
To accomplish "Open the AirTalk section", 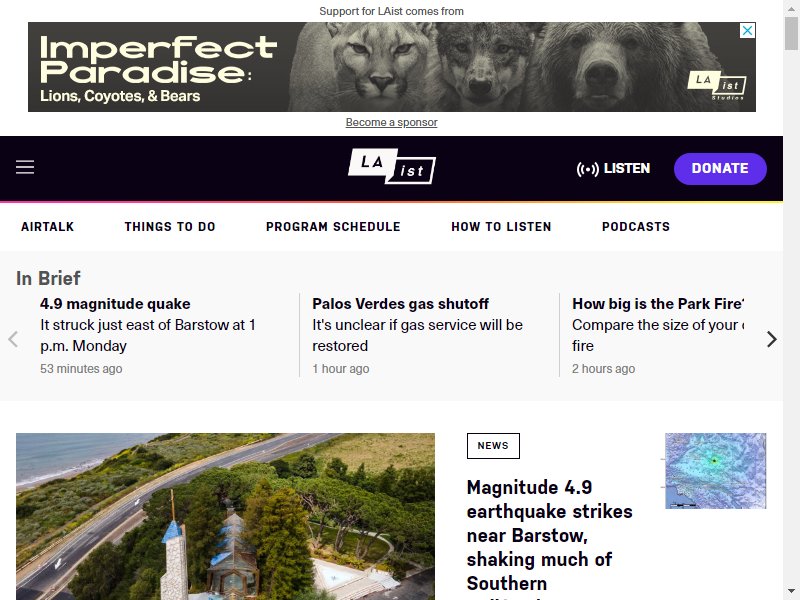I will (x=47, y=227).
